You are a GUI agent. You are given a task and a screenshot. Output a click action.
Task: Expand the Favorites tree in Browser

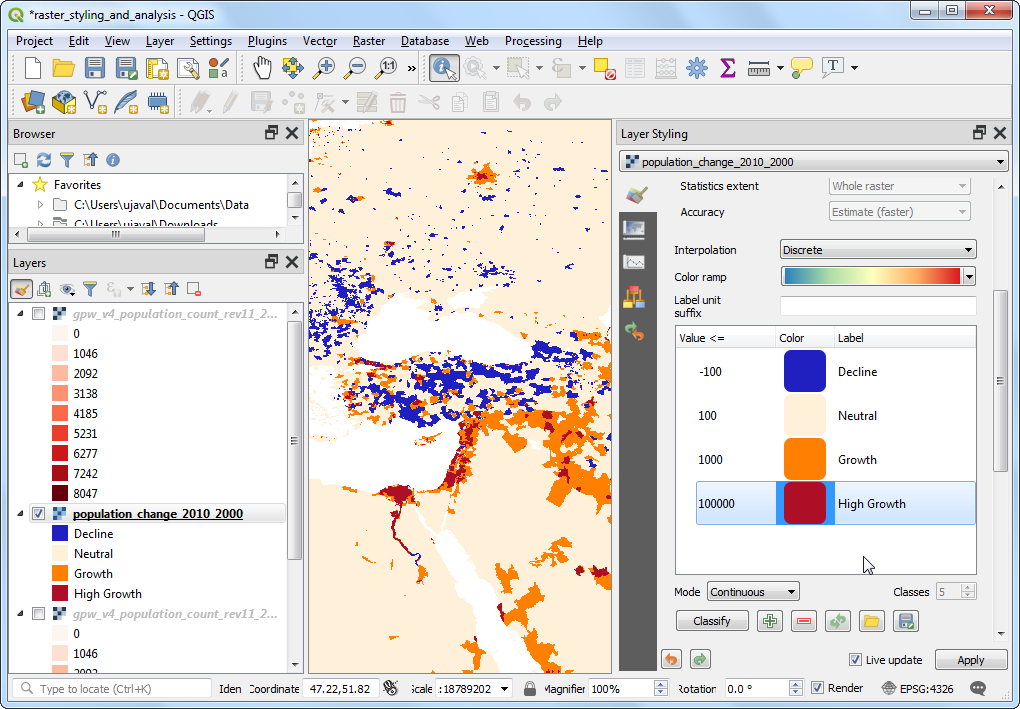tap(20, 185)
